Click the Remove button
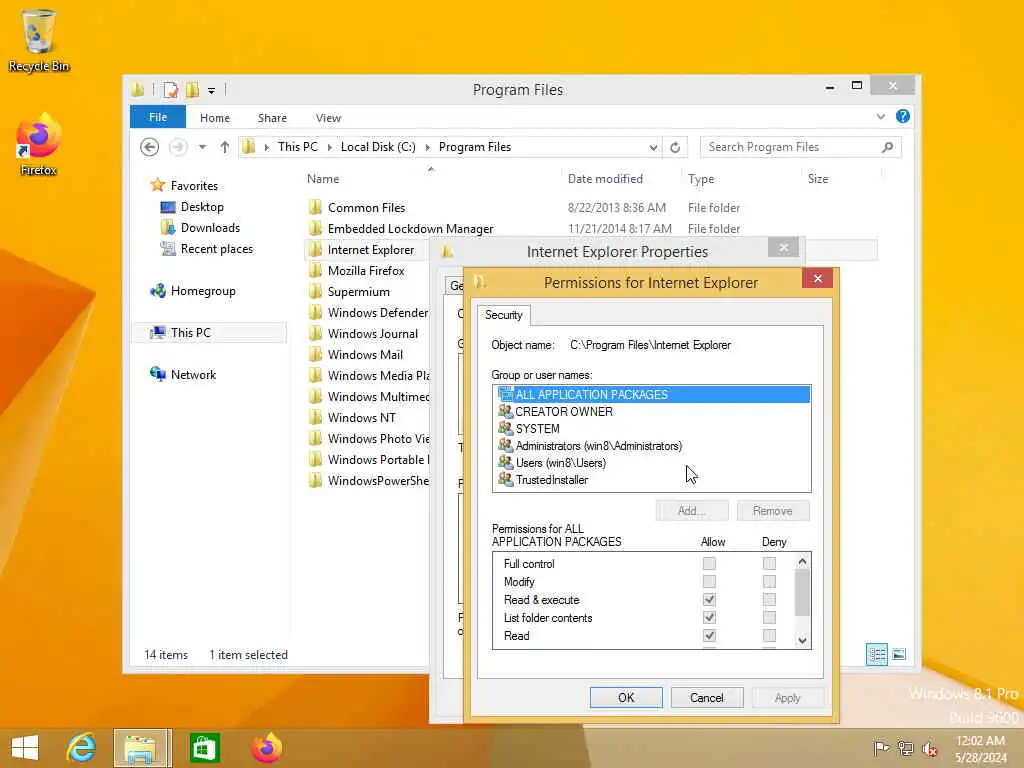This screenshot has height=768, width=1024. click(773, 511)
